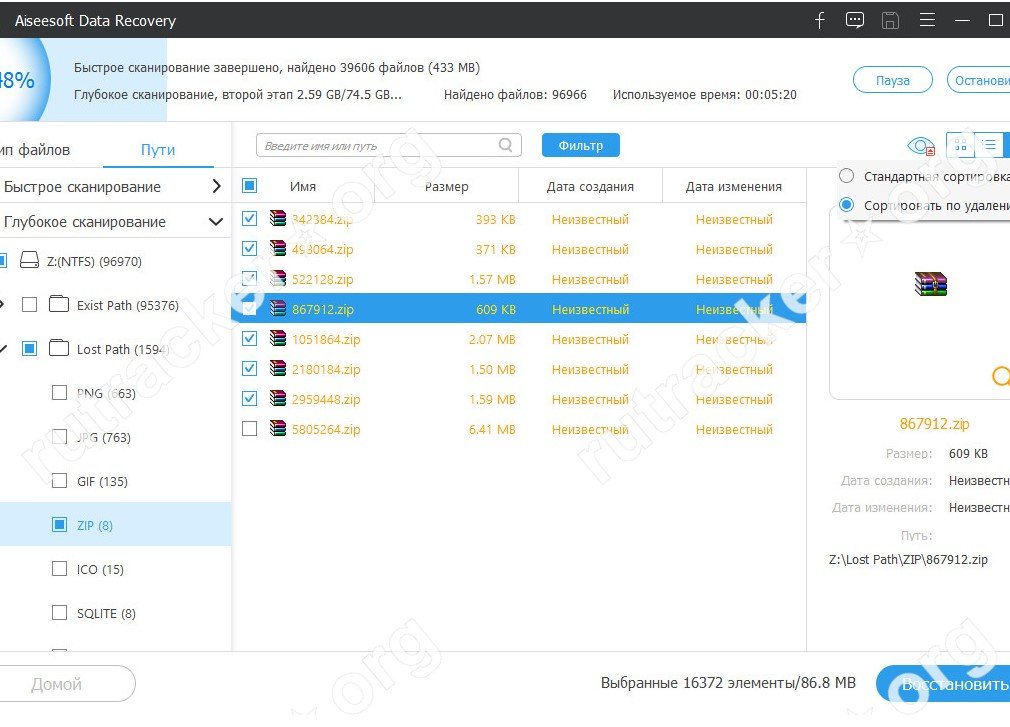Viewport: 1010px width, 727px height.
Task: Click the 393 KB size cell
Action: pos(495,220)
